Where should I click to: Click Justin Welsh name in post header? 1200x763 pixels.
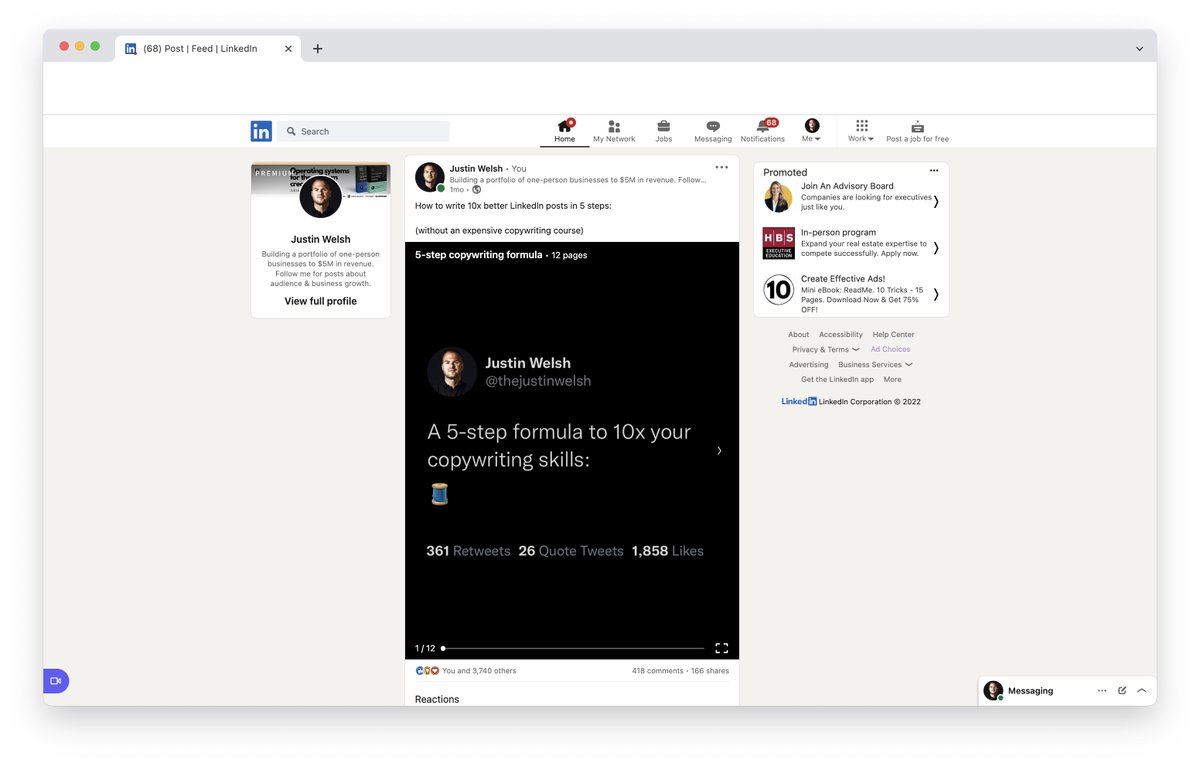476,169
